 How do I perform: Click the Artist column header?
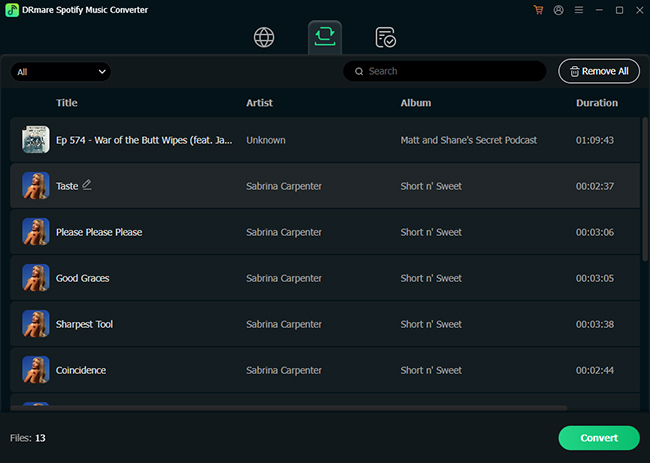tap(260, 103)
